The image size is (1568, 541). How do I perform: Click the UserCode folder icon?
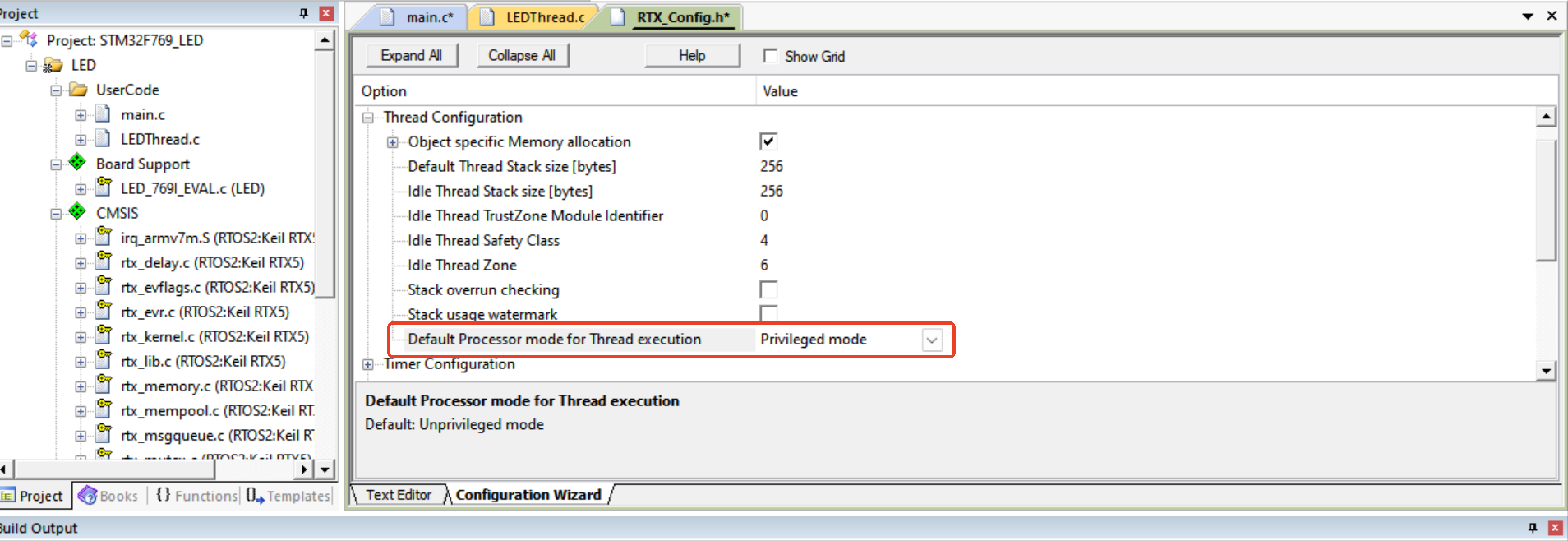pyautogui.click(x=78, y=90)
